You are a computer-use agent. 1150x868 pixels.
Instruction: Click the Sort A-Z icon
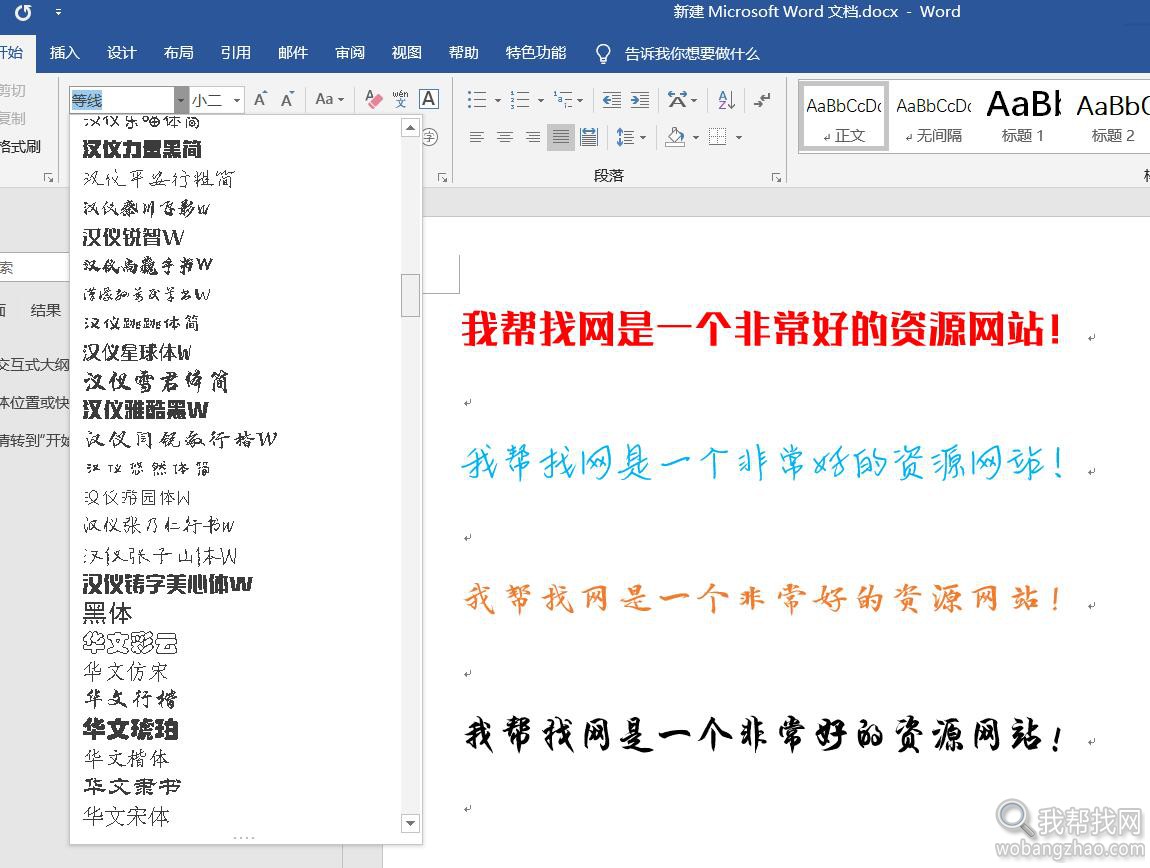(x=726, y=100)
